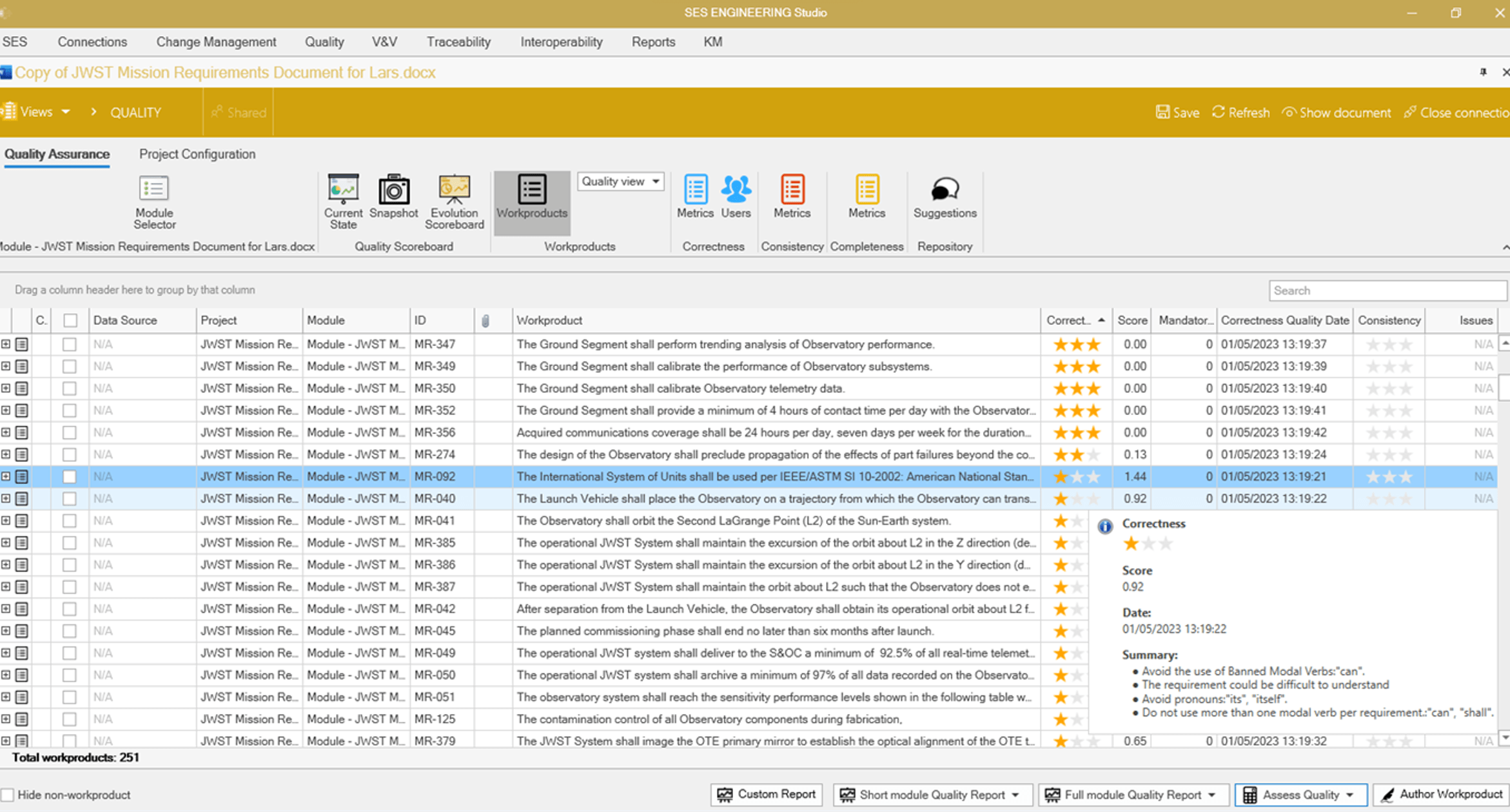Click the pin icon of document panel

point(1483,72)
